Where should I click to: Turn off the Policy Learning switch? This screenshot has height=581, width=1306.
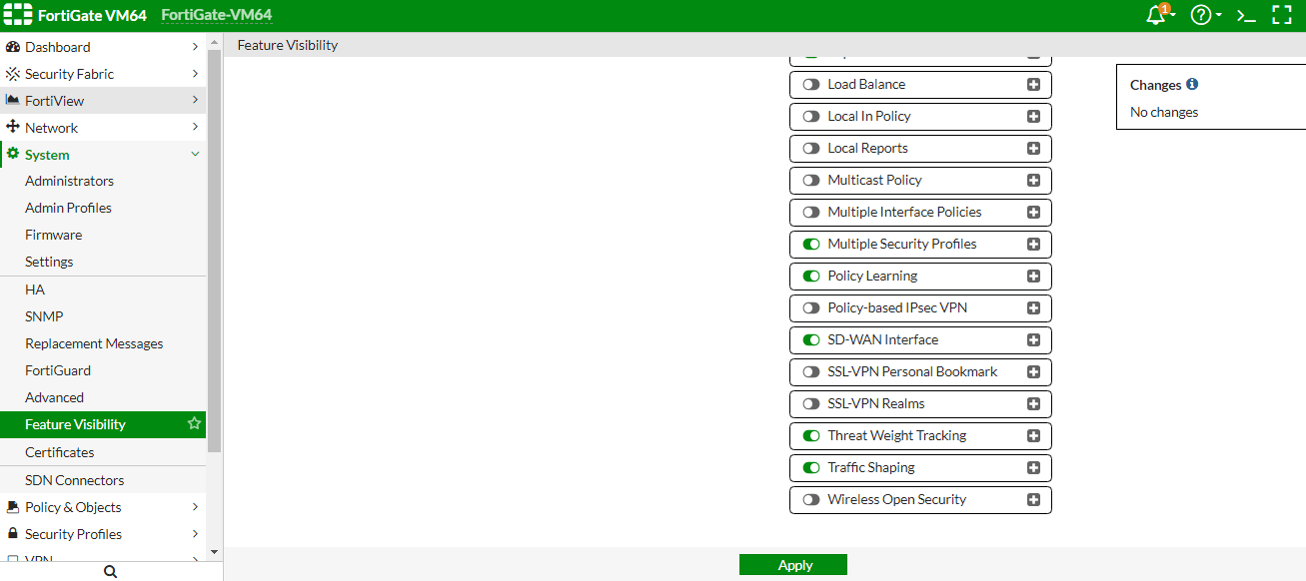[811, 277]
